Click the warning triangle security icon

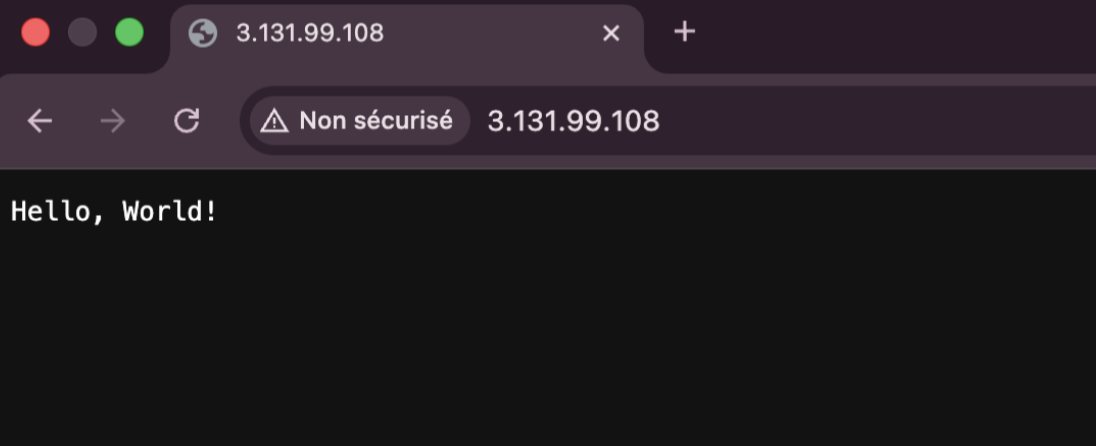(274, 121)
